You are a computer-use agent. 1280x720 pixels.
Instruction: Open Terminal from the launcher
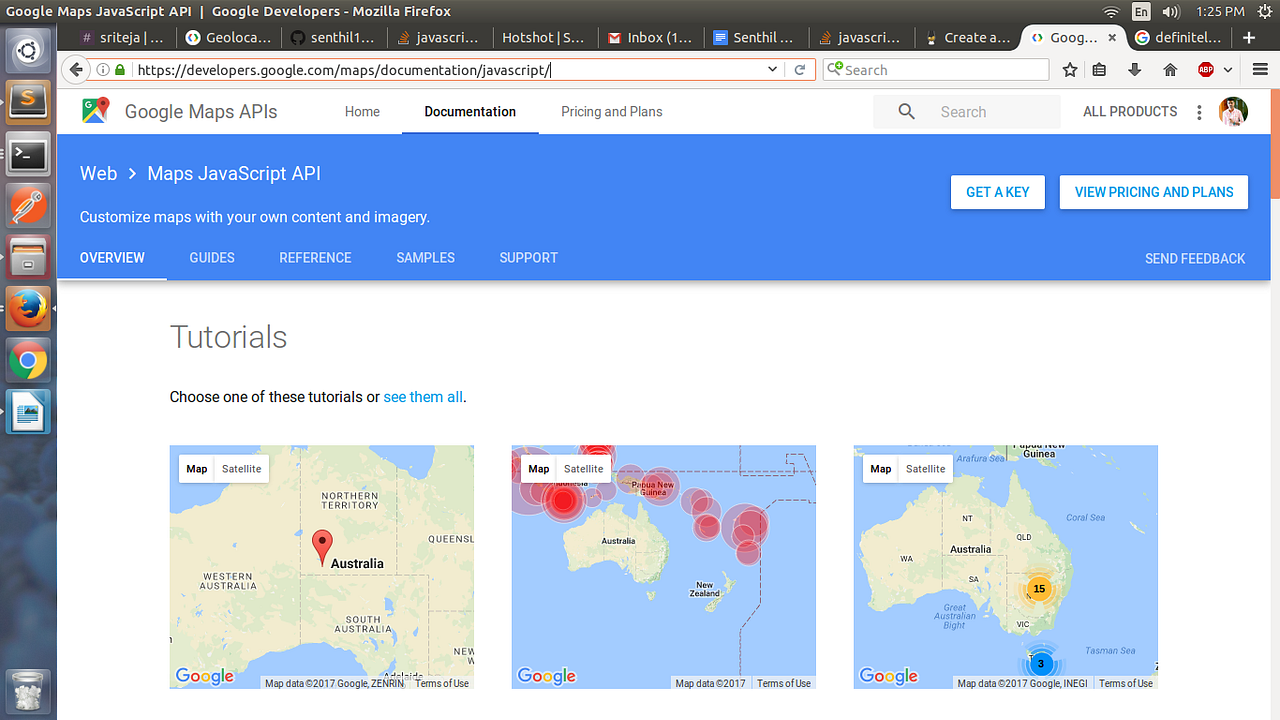click(28, 155)
